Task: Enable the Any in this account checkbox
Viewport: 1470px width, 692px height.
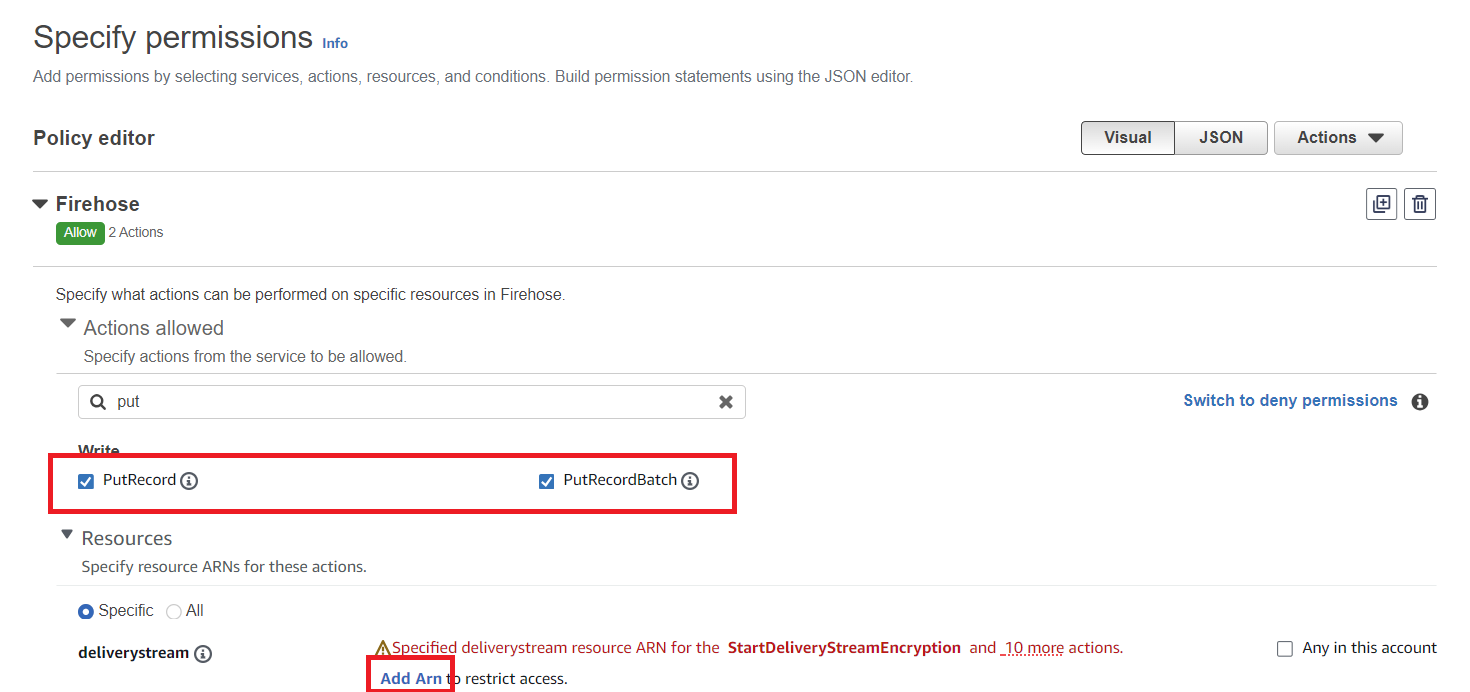Action: (1285, 649)
